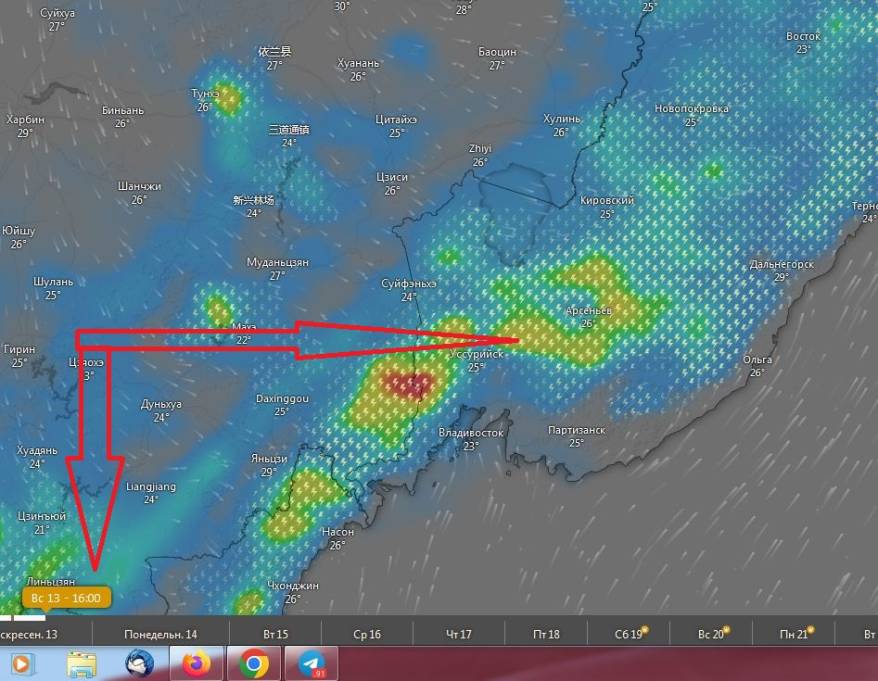Click the Вс 13 - 16:00 time label
This screenshot has width=878, height=681.
66,598
